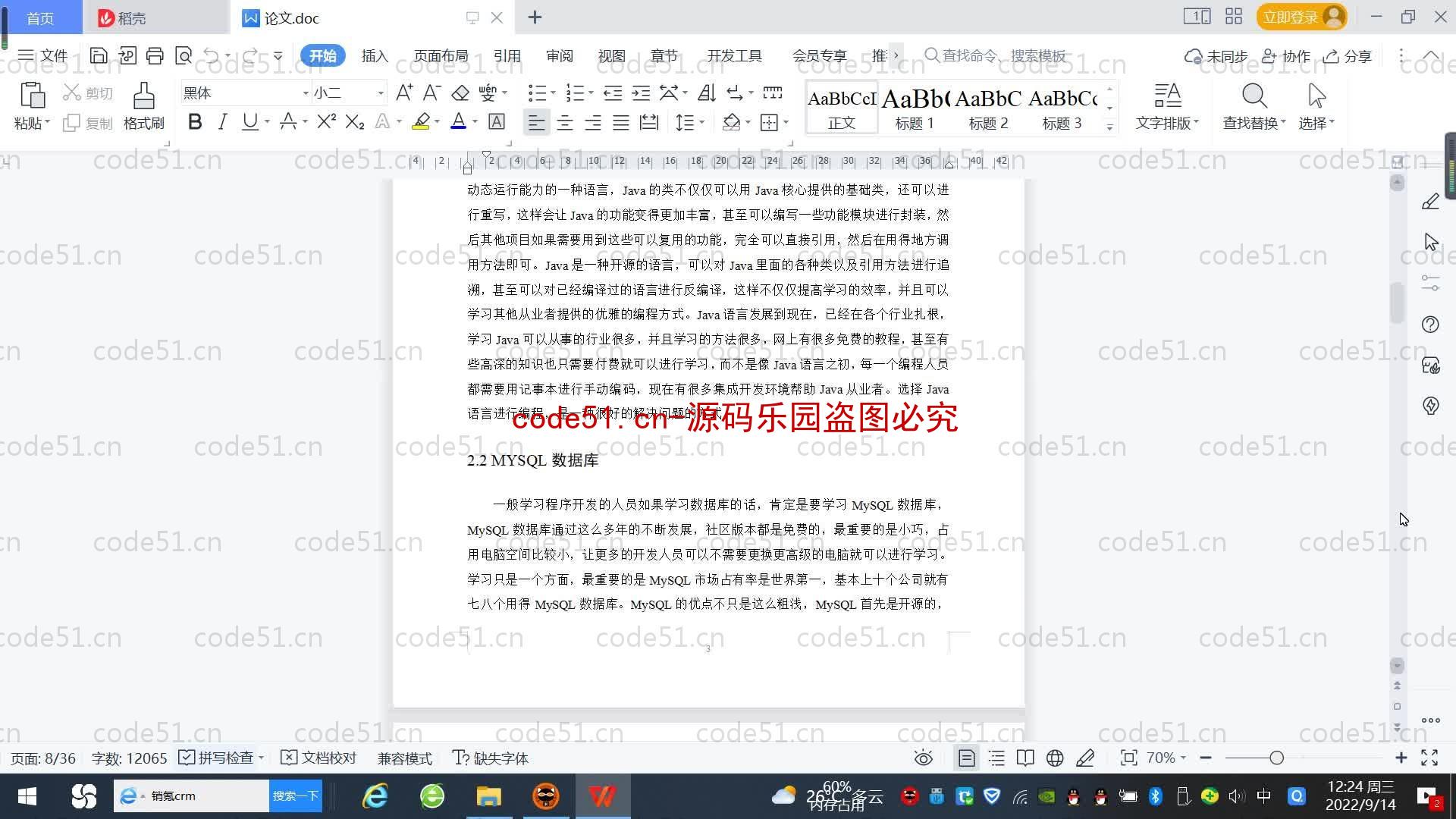1456x819 pixels.
Task: Click the Print icon in quick toolbar
Action: [155, 55]
